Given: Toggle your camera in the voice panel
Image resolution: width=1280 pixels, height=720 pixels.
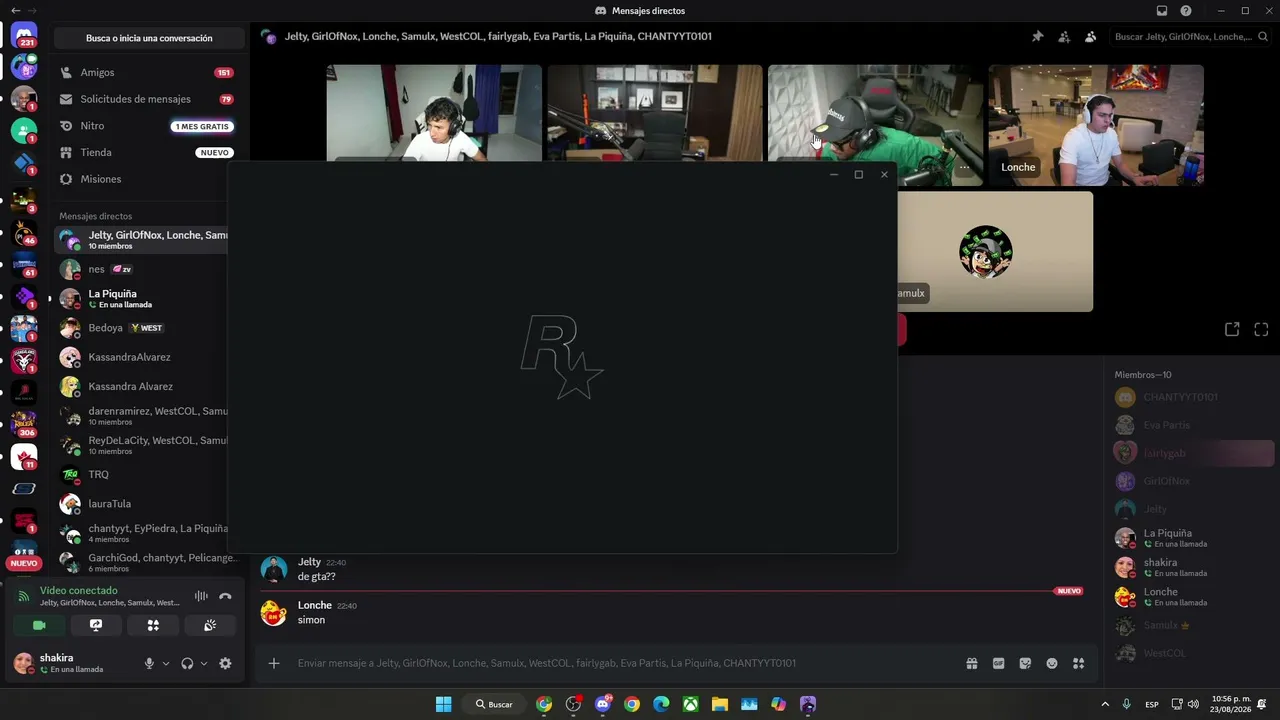Looking at the screenshot, I should click(x=39, y=625).
